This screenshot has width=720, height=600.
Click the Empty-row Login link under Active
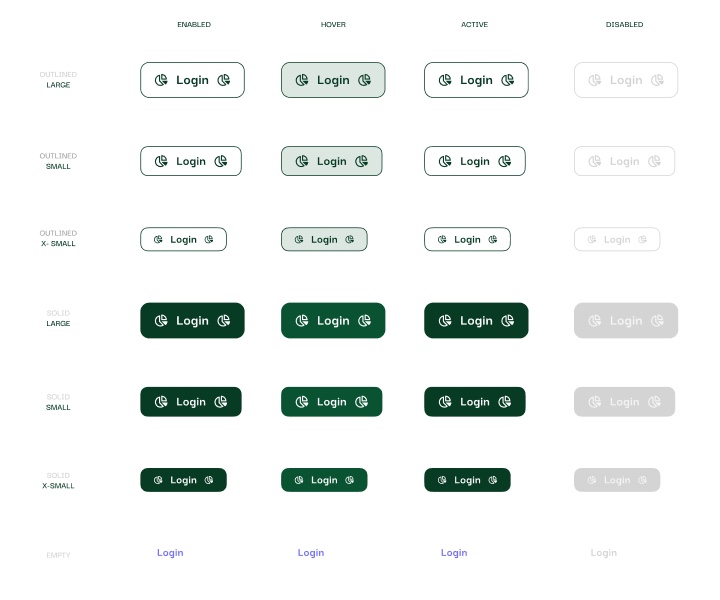(x=454, y=553)
